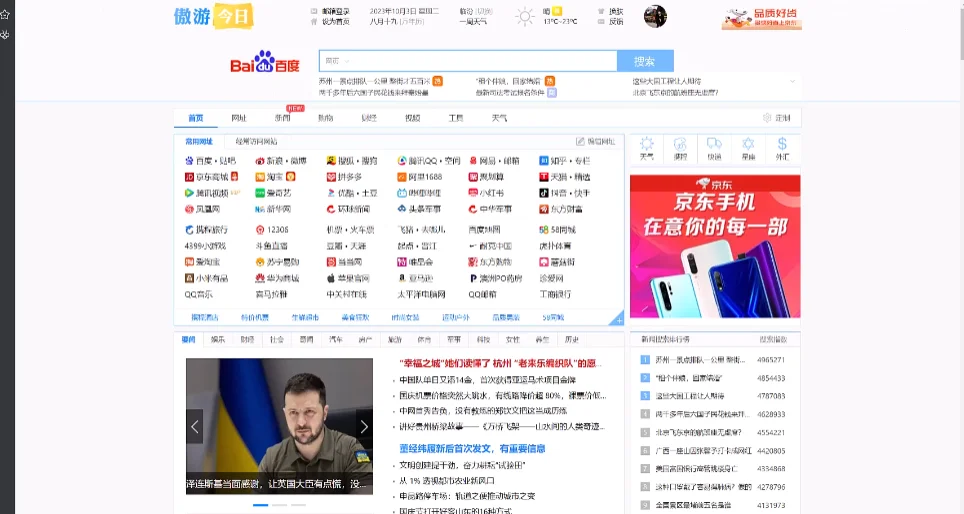Click the weather (天气) widget icon
The width and height of the screenshot is (964, 514).
point(647,148)
